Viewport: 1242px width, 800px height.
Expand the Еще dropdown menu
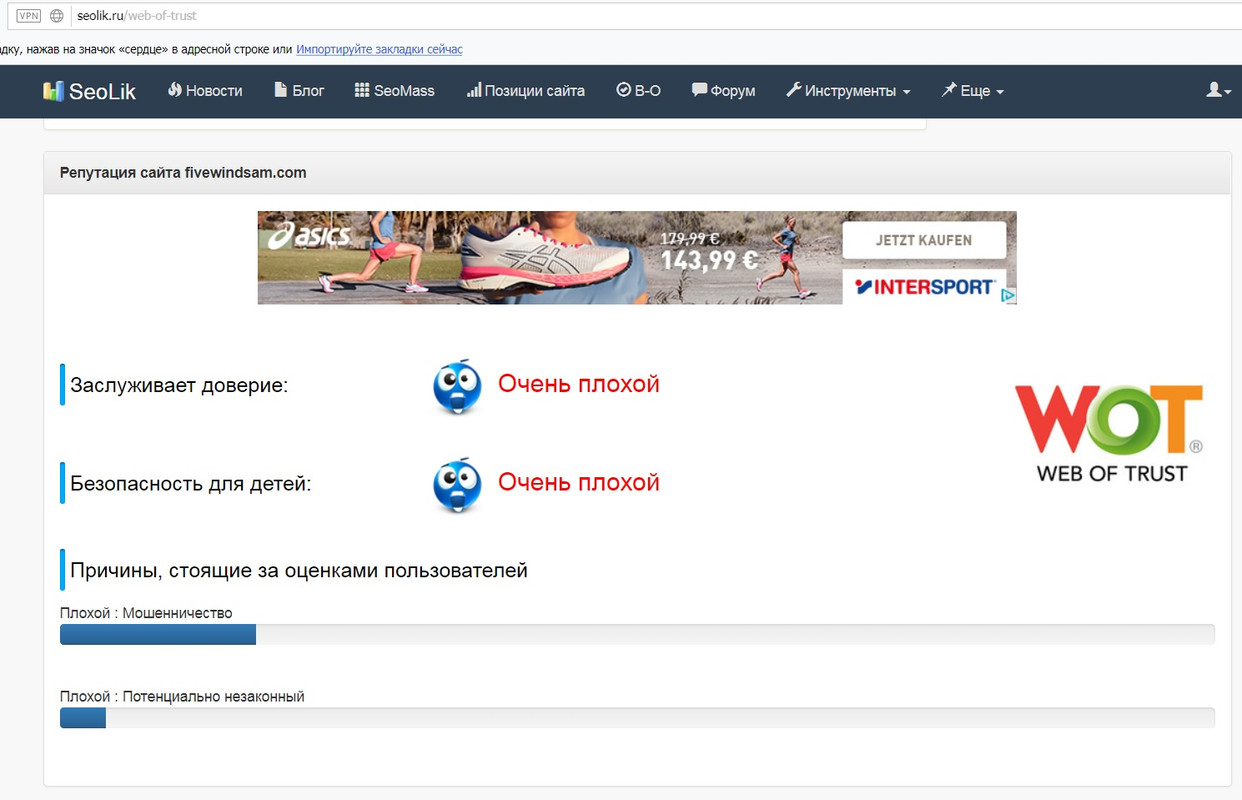click(x=972, y=90)
